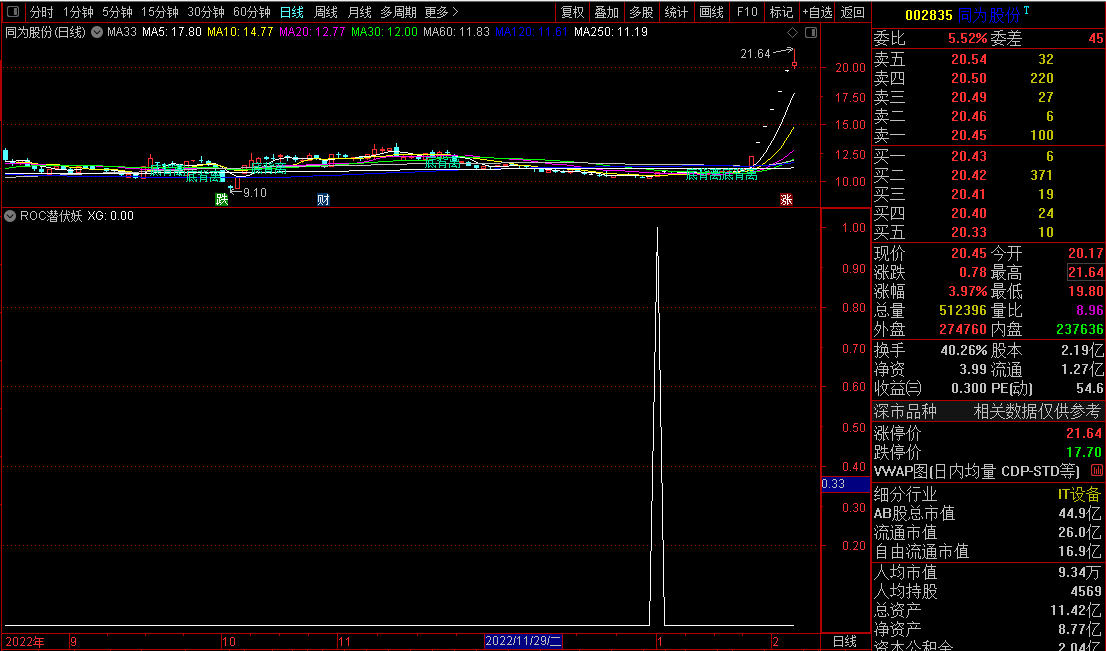Click the ROC潜伏妖 indicator title

(x=51, y=216)
